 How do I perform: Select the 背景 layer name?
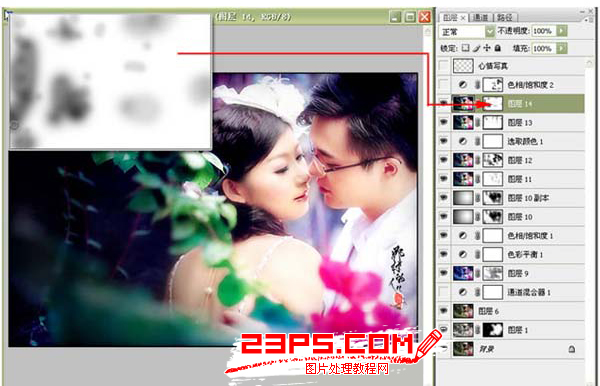[486, 349]
